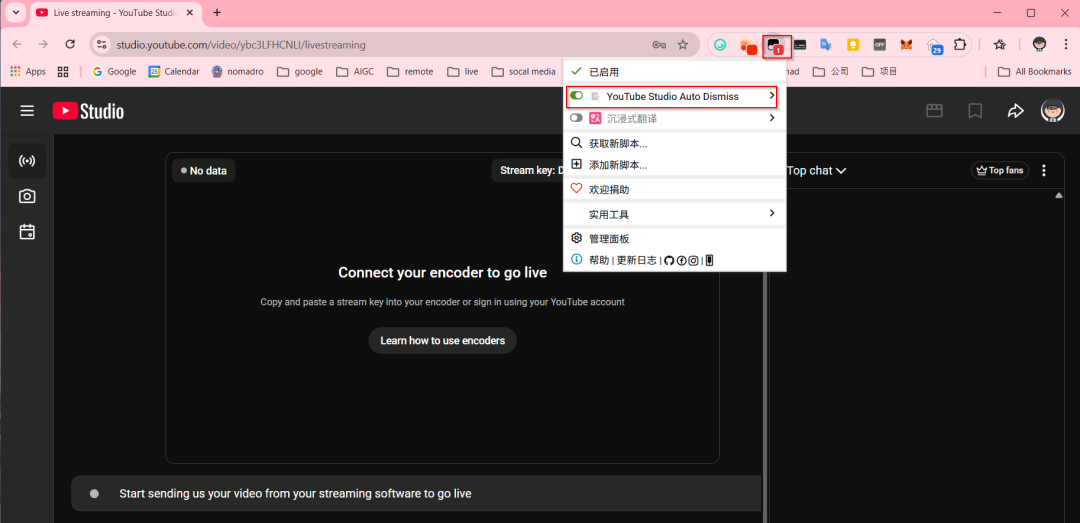Open the GitHub icon in Tampermonkey menu
1080x523 pixels.
point(669,260)
